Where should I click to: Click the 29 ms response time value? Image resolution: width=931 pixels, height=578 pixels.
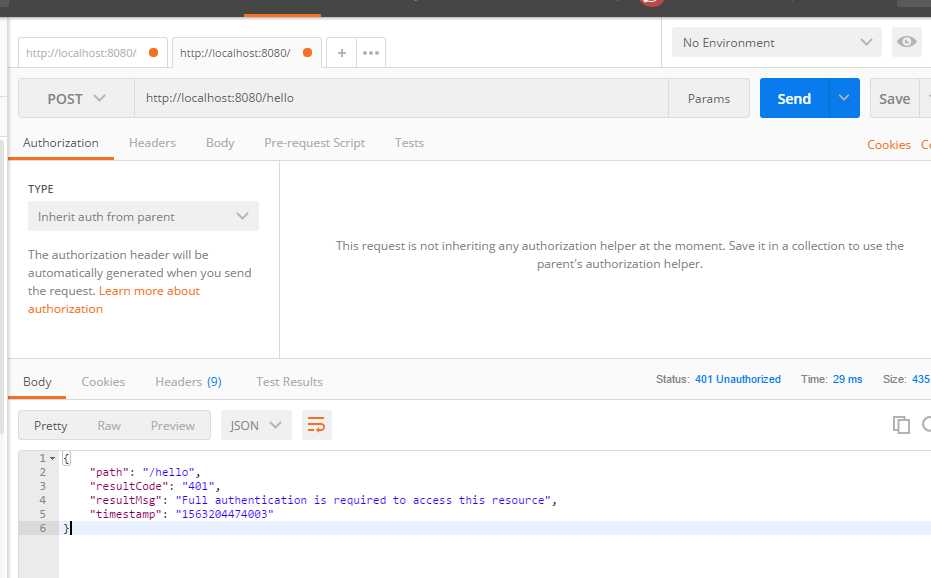point(847,380)
